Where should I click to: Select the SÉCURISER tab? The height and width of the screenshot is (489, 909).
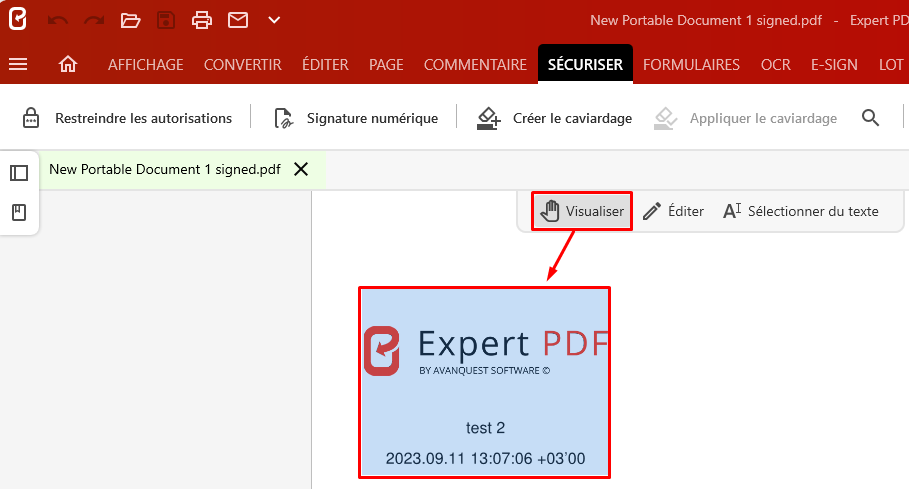tap(586, 64)
